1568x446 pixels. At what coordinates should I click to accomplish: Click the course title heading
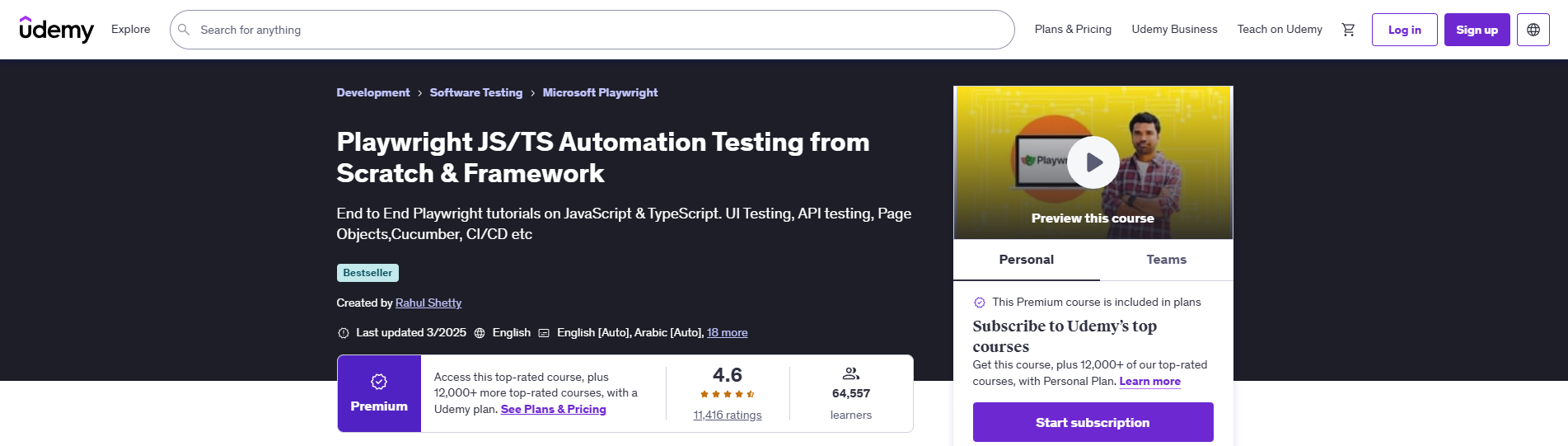[x=603, y=157]
